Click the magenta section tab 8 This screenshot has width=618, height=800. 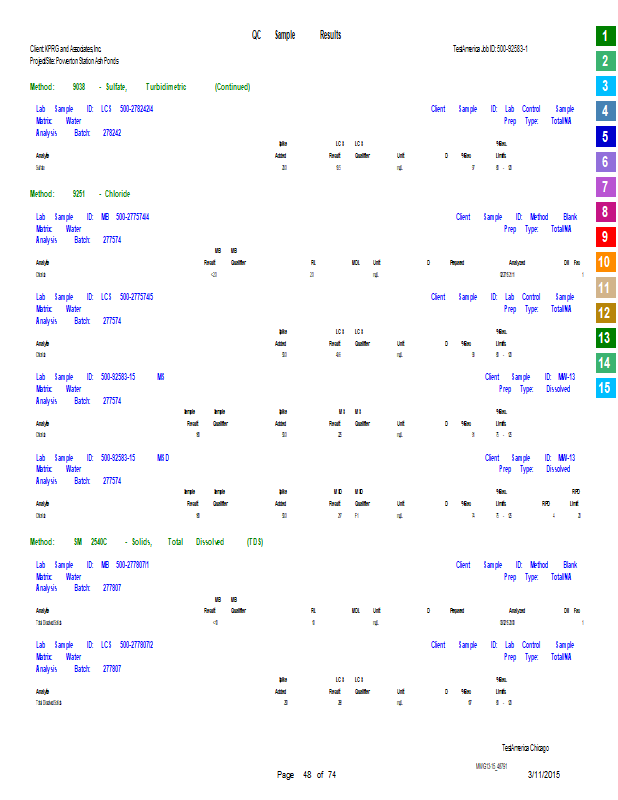click(604, 212)
